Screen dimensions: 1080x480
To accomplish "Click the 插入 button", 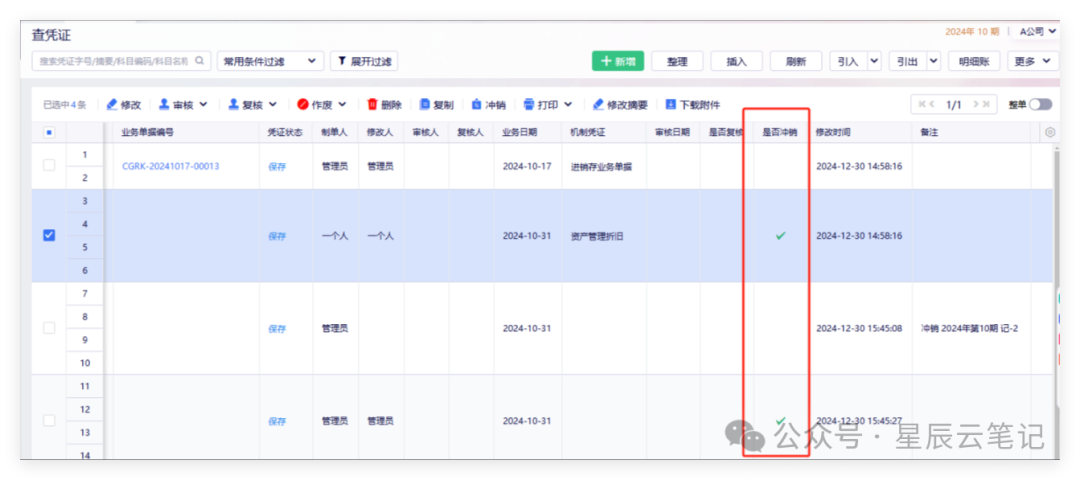I will (x=736, y=61).
